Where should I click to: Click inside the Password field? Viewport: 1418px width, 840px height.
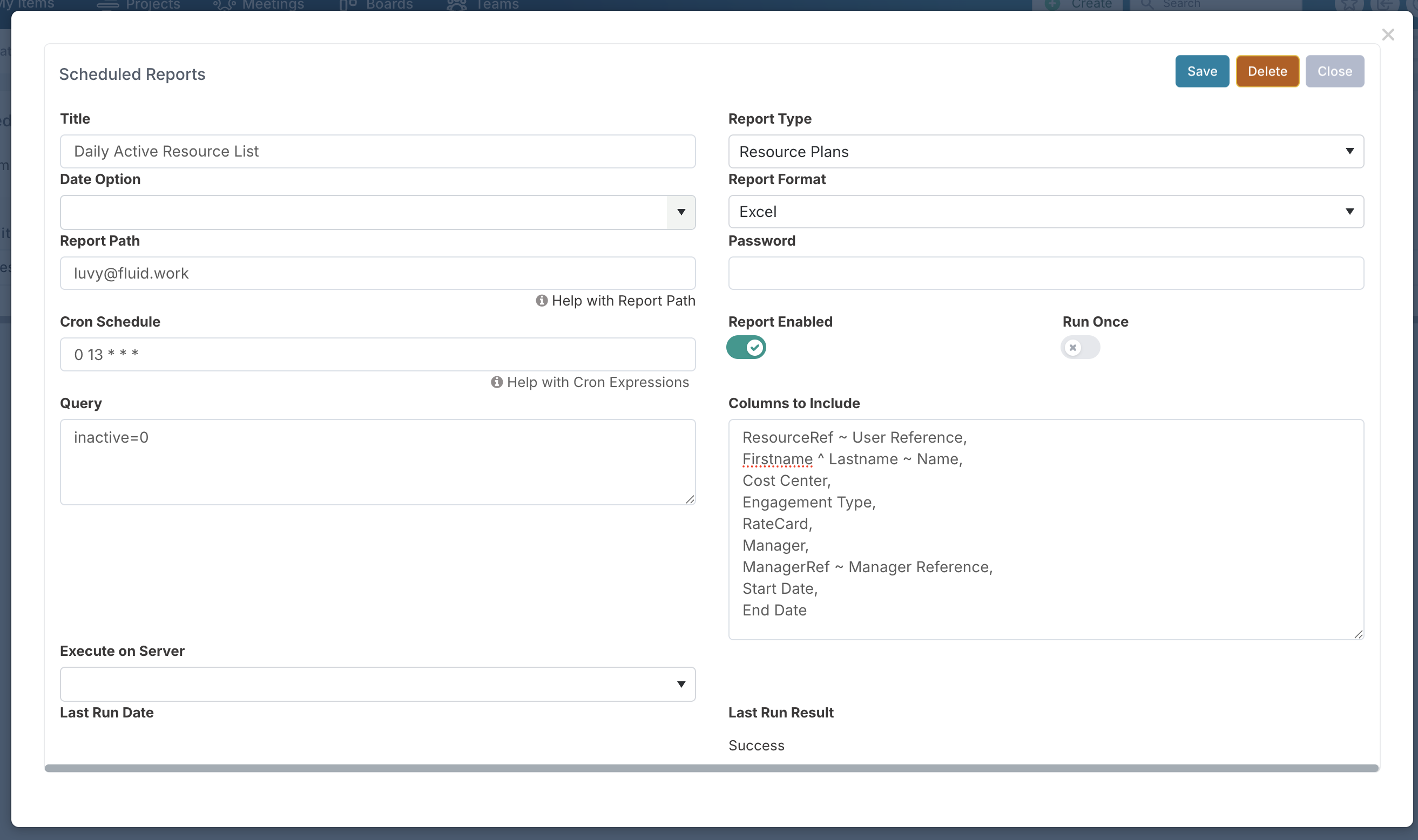point(1045,273)
